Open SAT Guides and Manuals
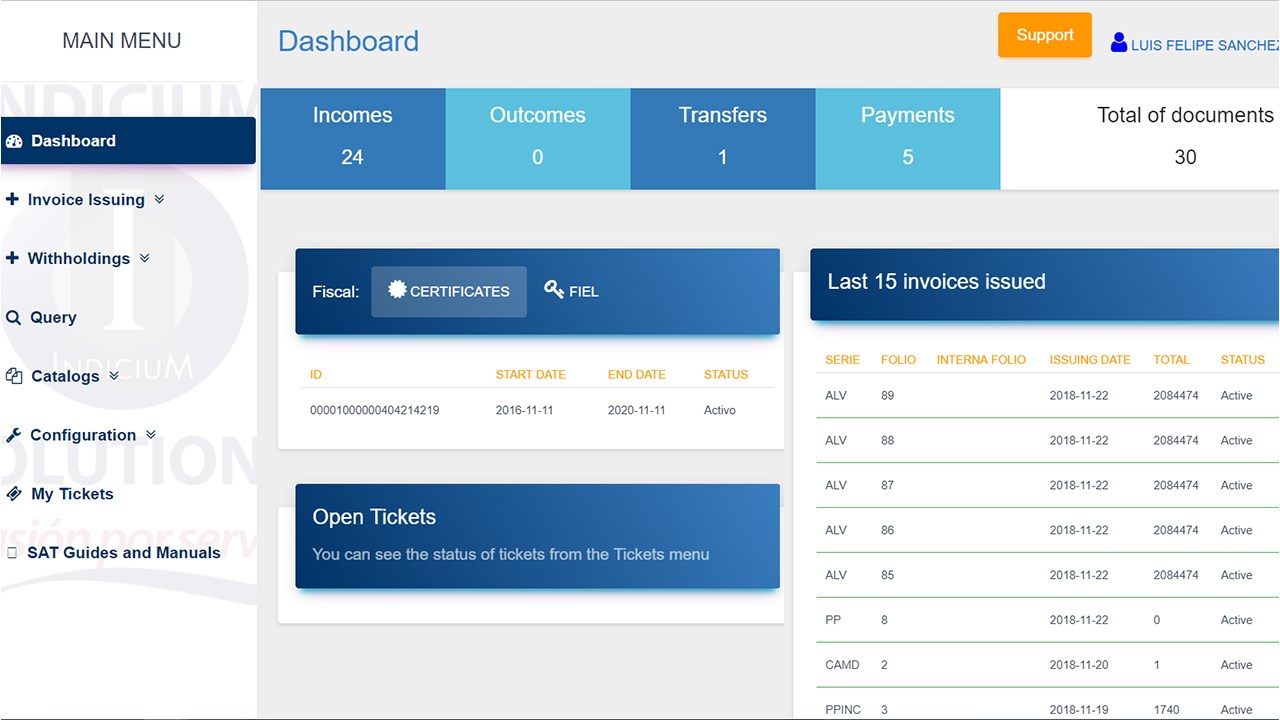Image resolution: width=1280 pixels, height=720 pixels. tap(124, 553)
